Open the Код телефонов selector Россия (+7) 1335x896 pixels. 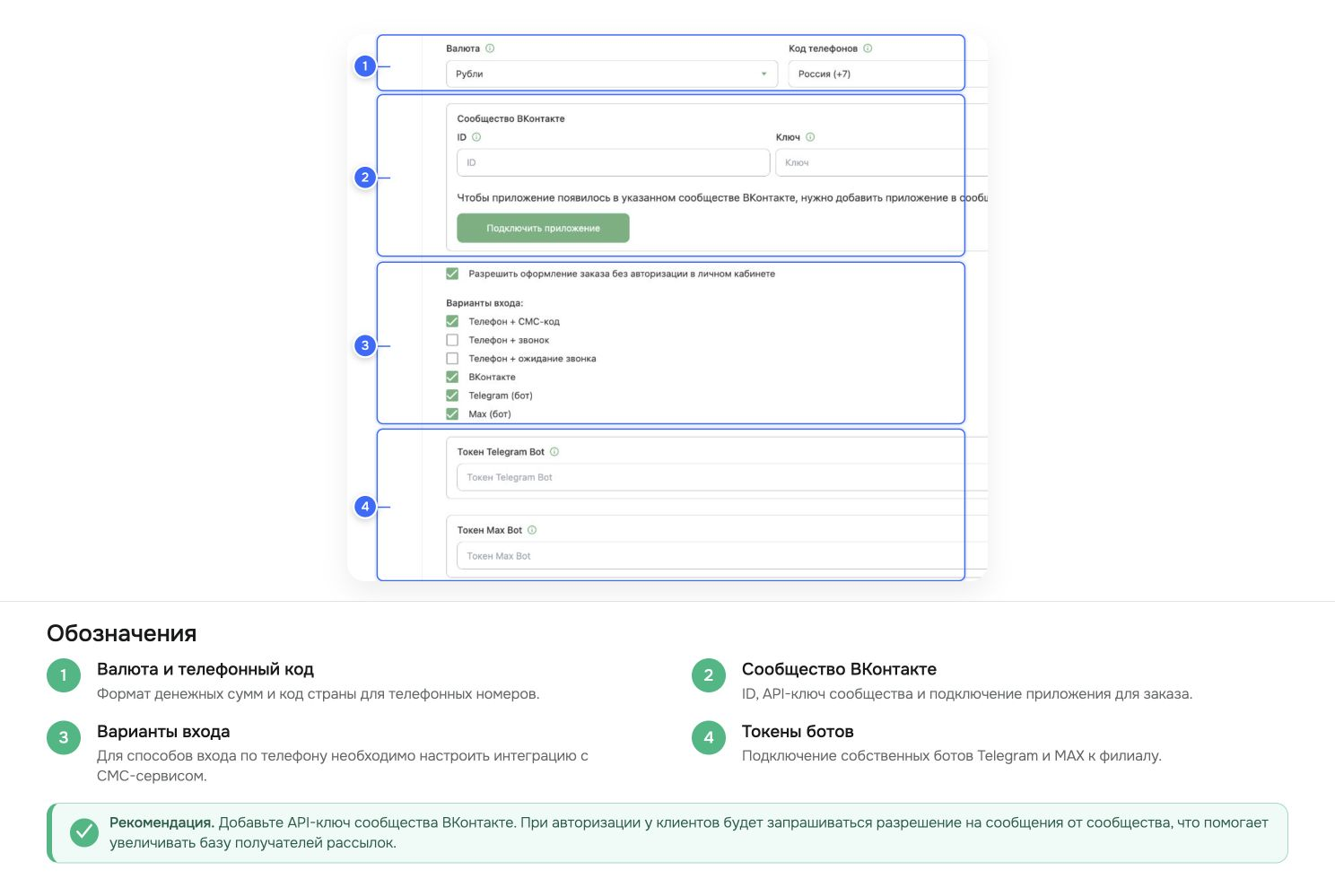pos(887,74)
